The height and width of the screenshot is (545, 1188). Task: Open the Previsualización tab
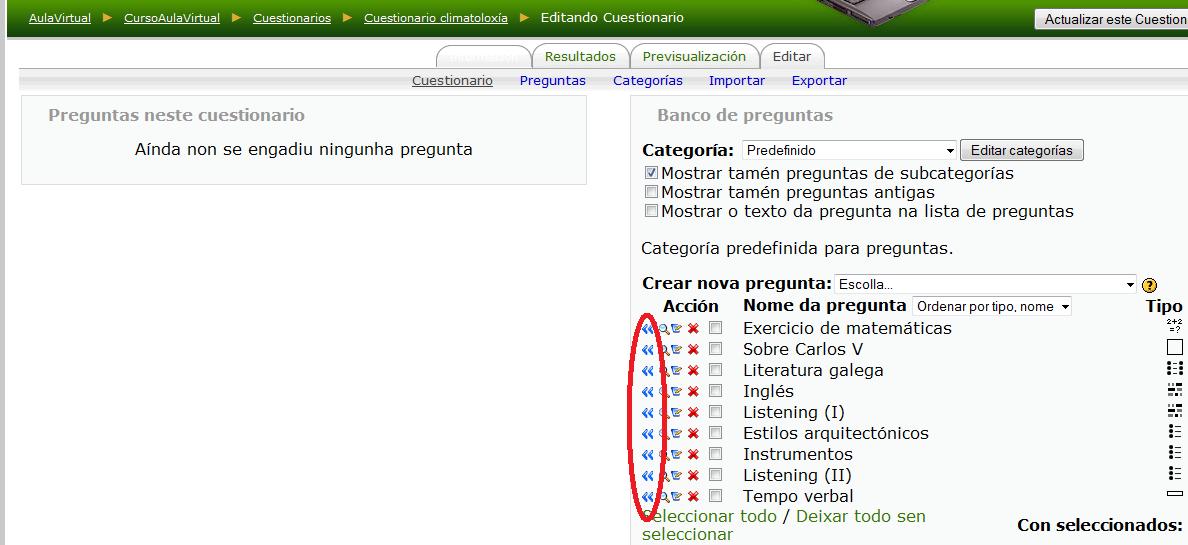coord(694,57)
